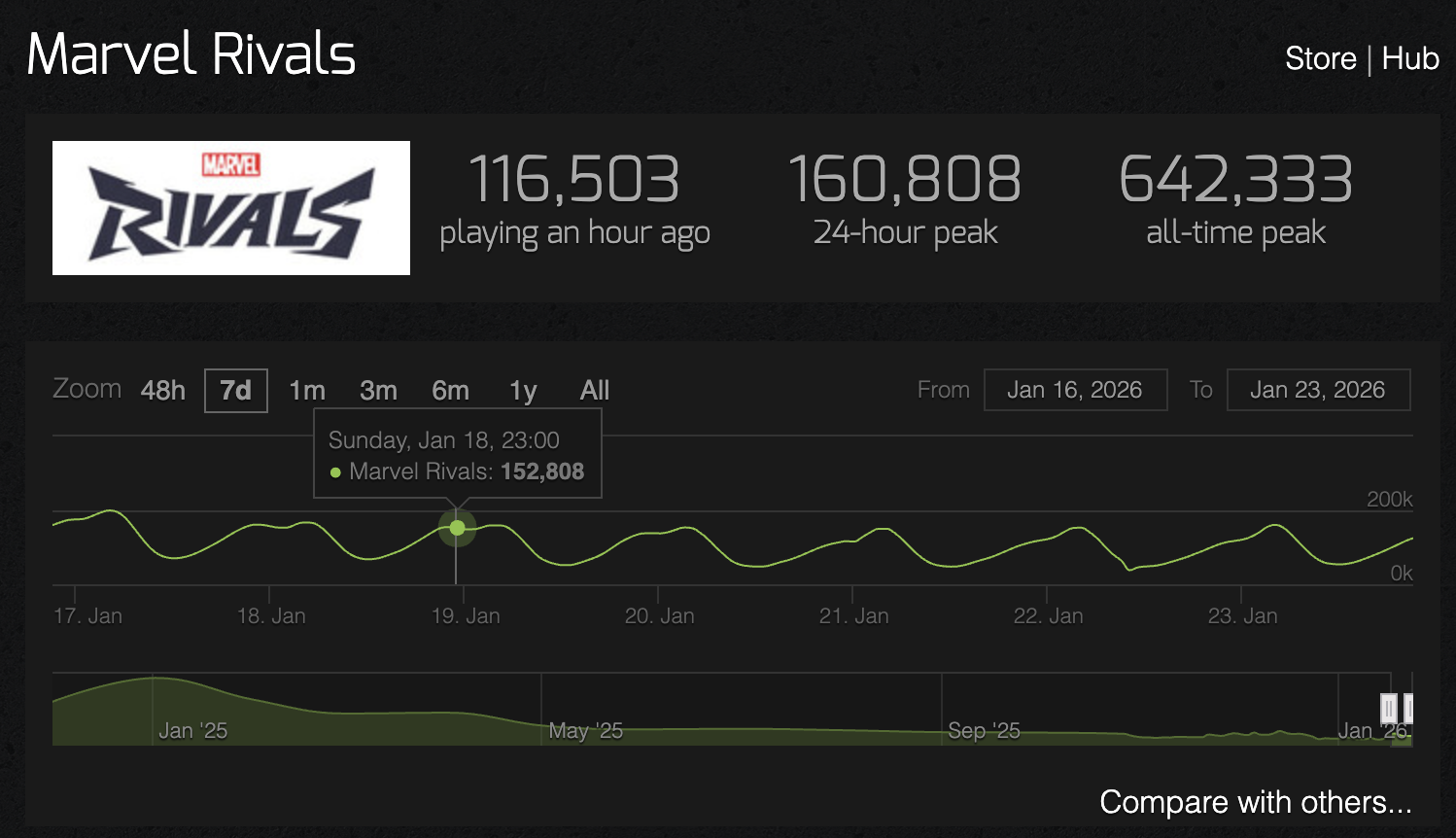1456x838 pixels.
Task: Click the 116,503 current players count
Action: [x=574, y=180]
